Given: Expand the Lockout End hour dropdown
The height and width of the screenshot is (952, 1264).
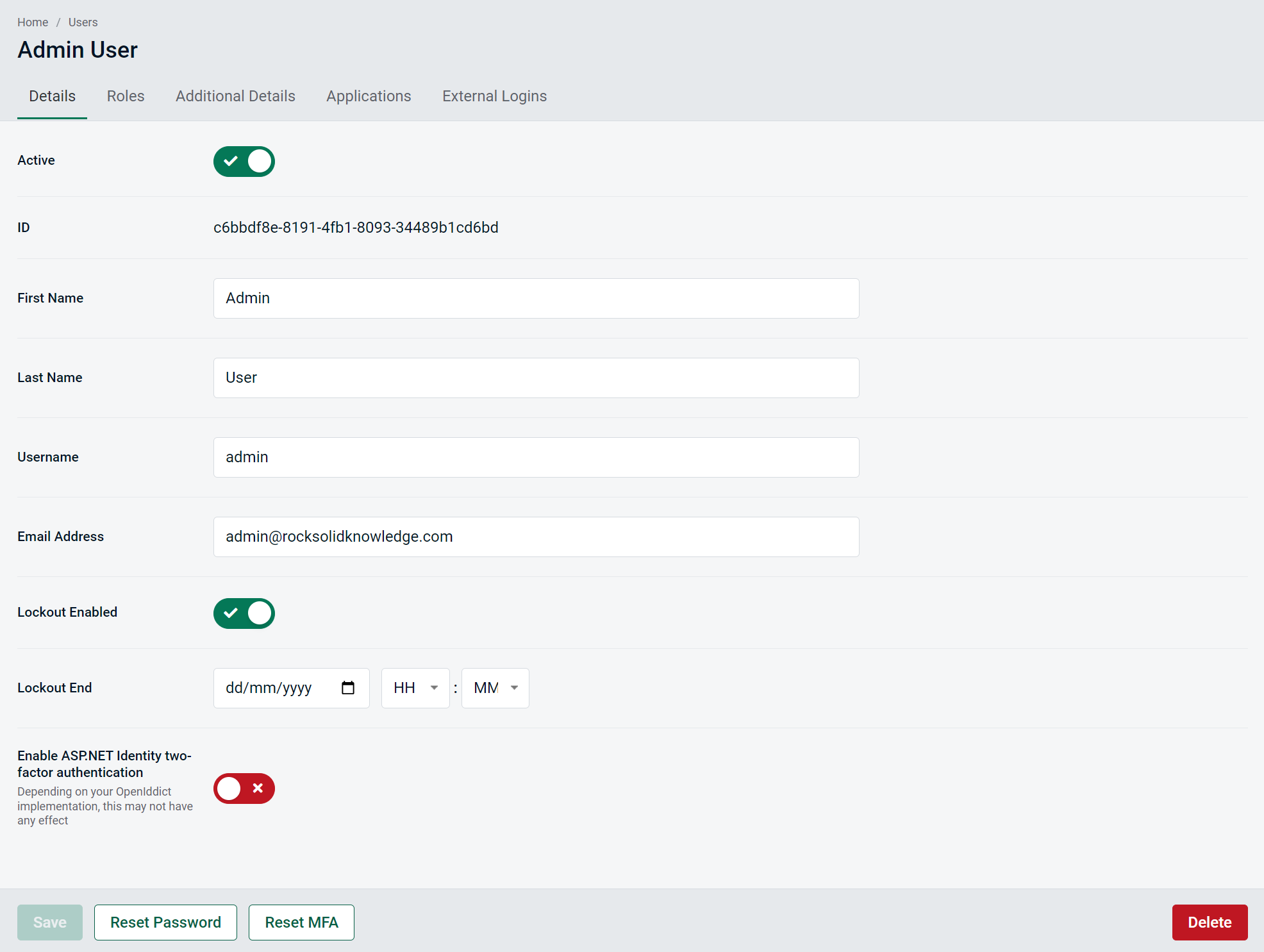Looking at the screenshot, I should point(414,688).
